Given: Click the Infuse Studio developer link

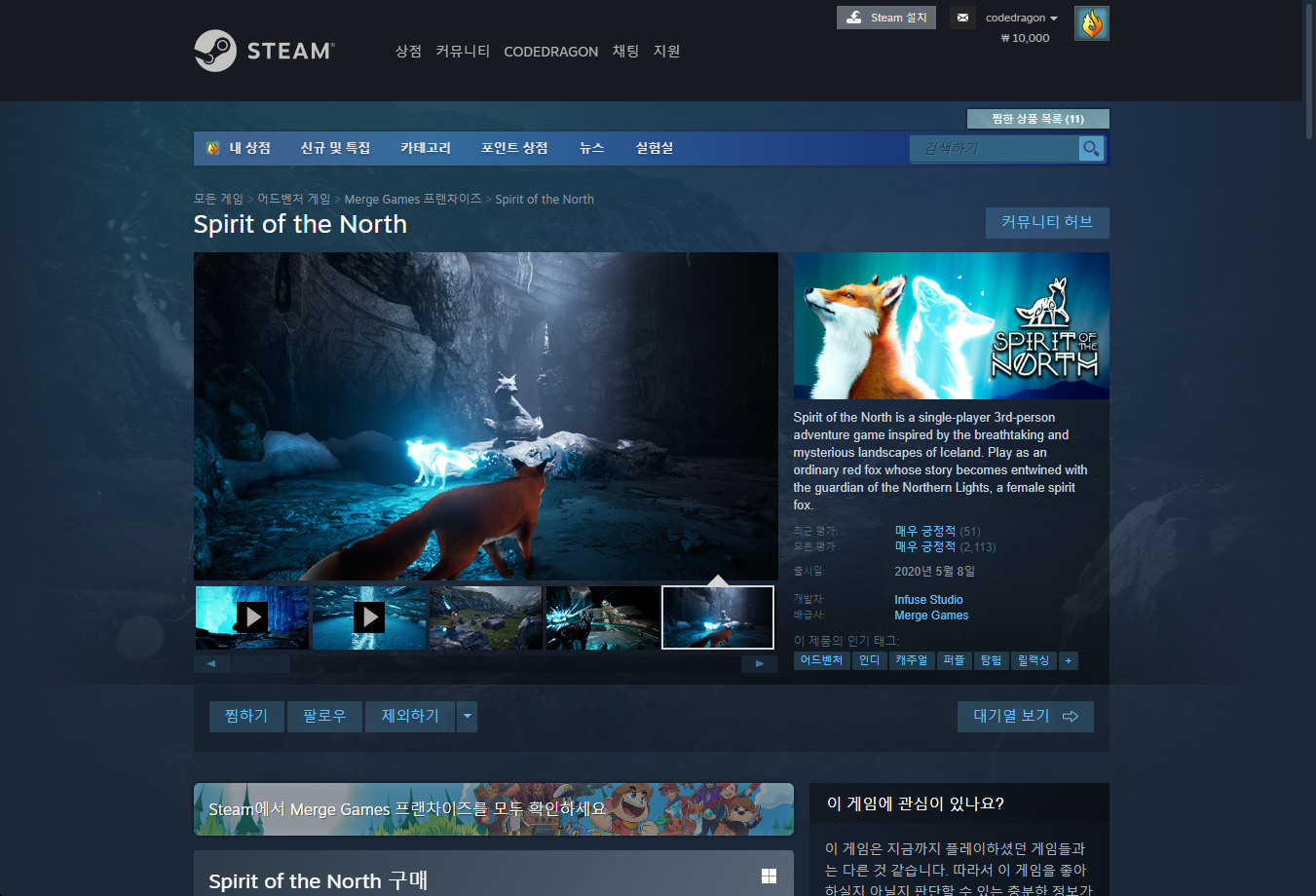Looking at the screenshot, I should click(x=928, y=600).
